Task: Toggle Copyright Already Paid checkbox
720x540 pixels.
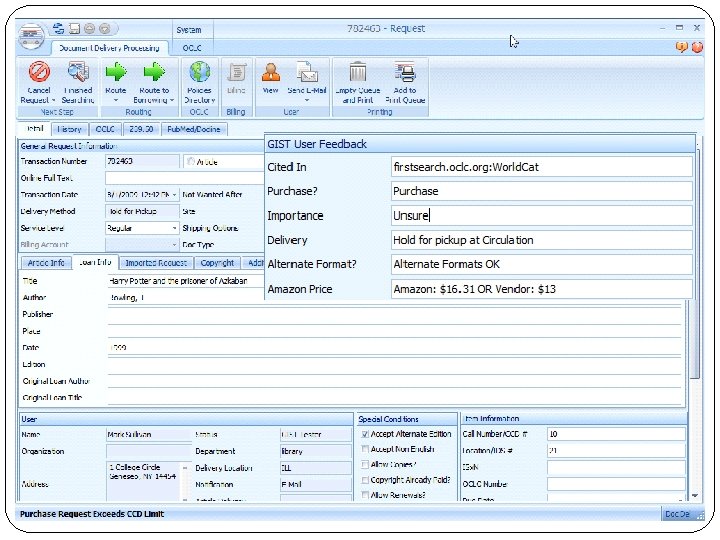Action: (365, 480)
